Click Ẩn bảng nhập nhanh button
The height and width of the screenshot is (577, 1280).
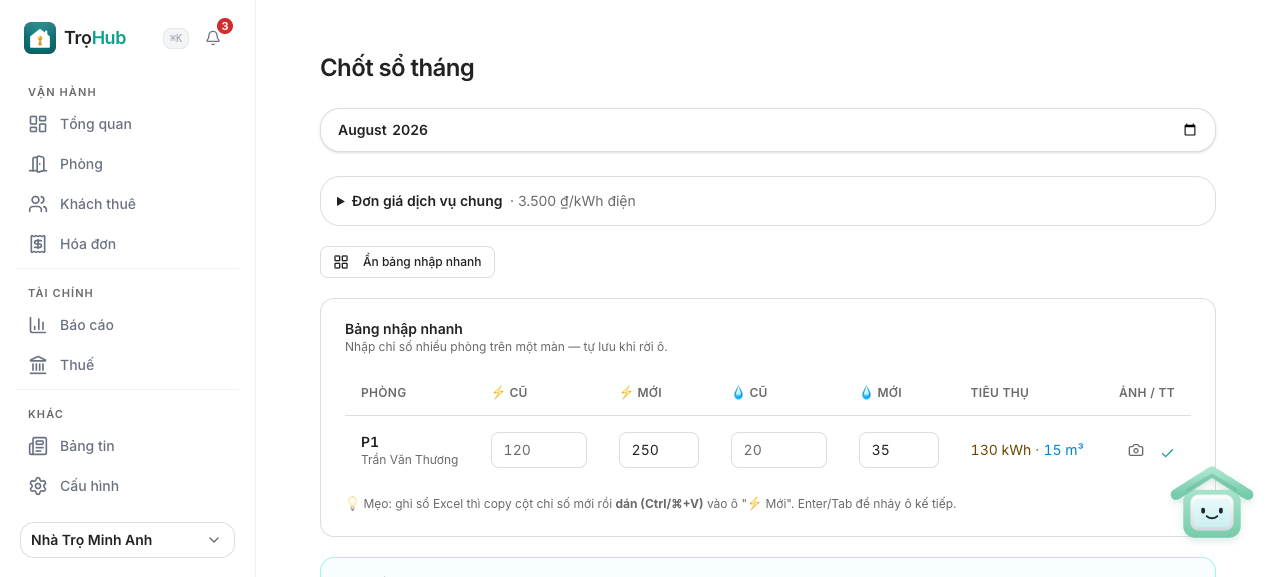pos(407,262)
